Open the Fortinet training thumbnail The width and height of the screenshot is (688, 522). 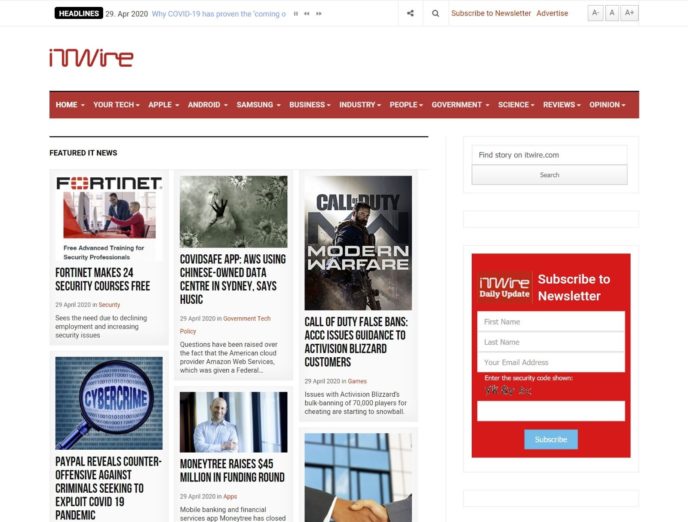(x=109, y=218)
